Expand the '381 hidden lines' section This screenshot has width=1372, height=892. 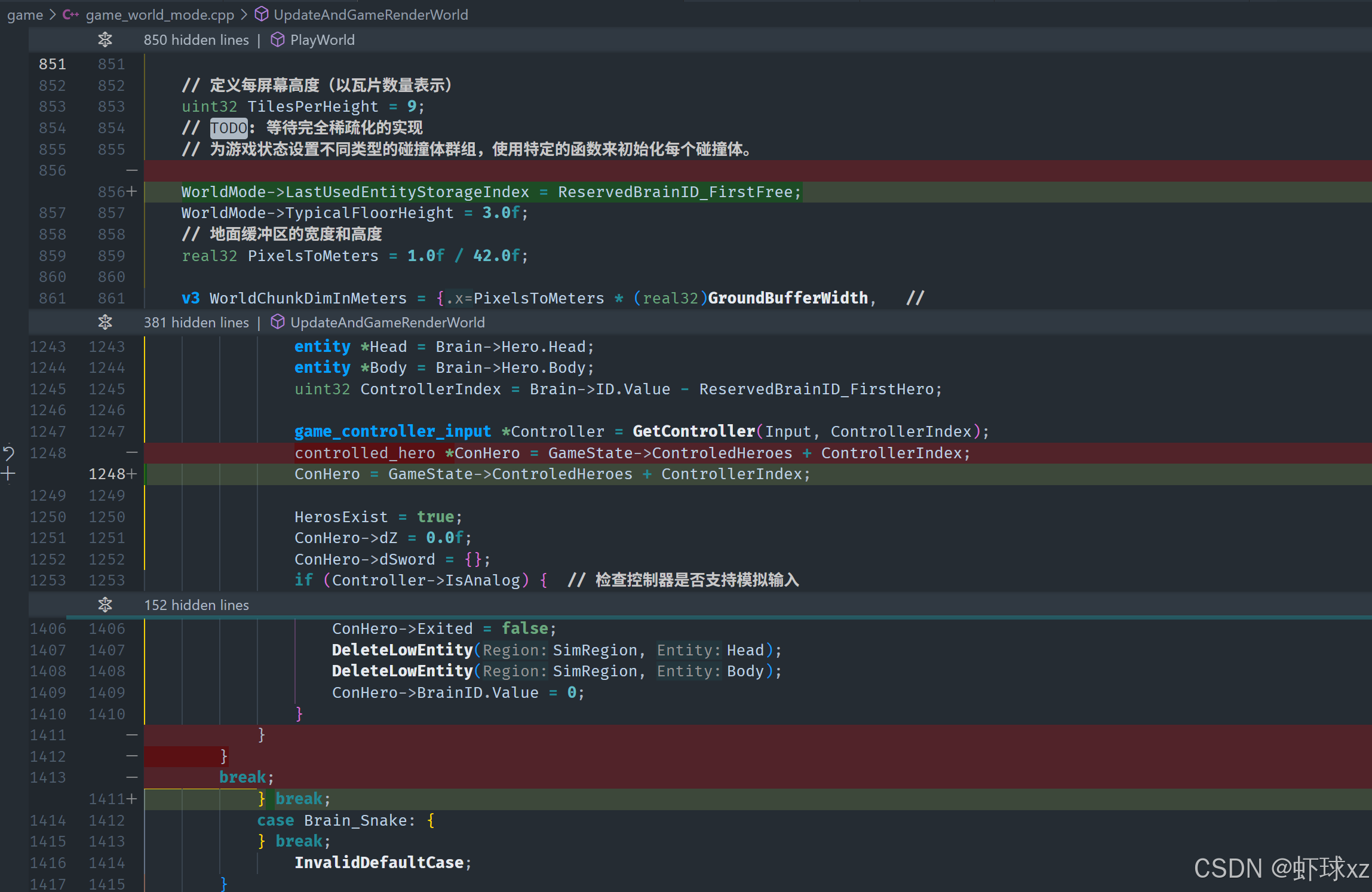[x=196, y=323]
